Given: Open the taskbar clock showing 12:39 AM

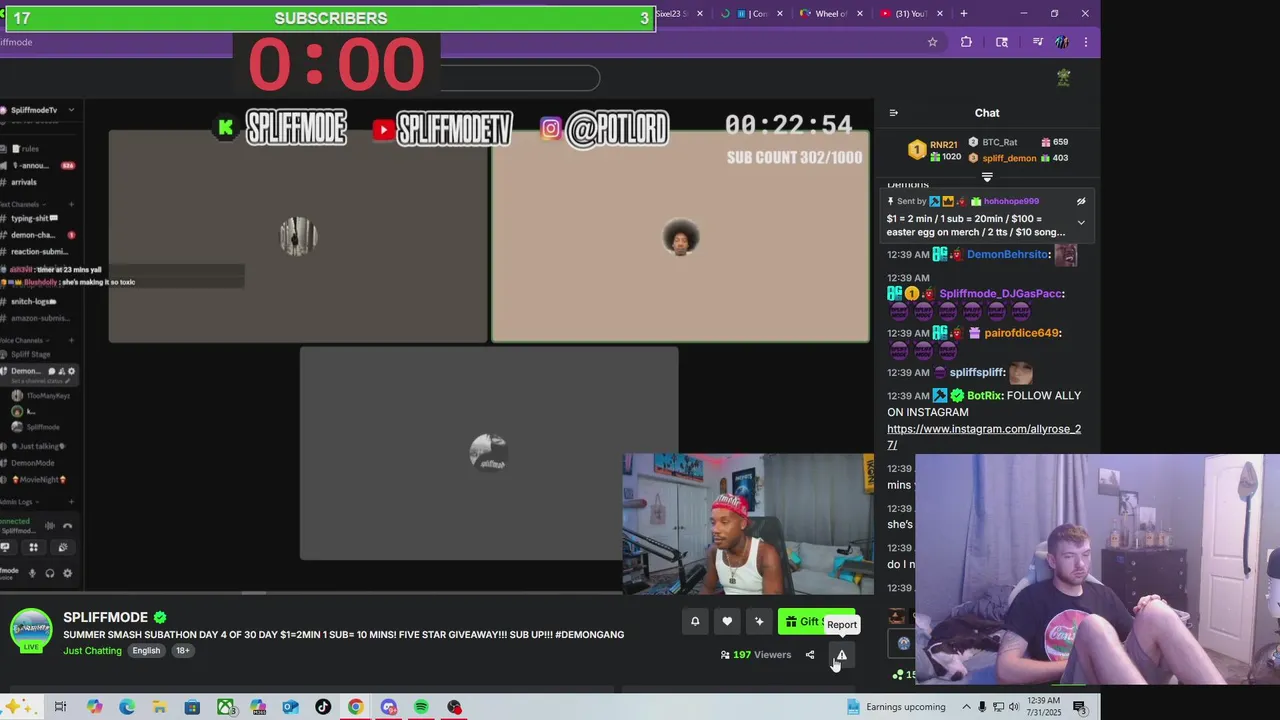Looking at the screenshot, I should coord(1043,707).
